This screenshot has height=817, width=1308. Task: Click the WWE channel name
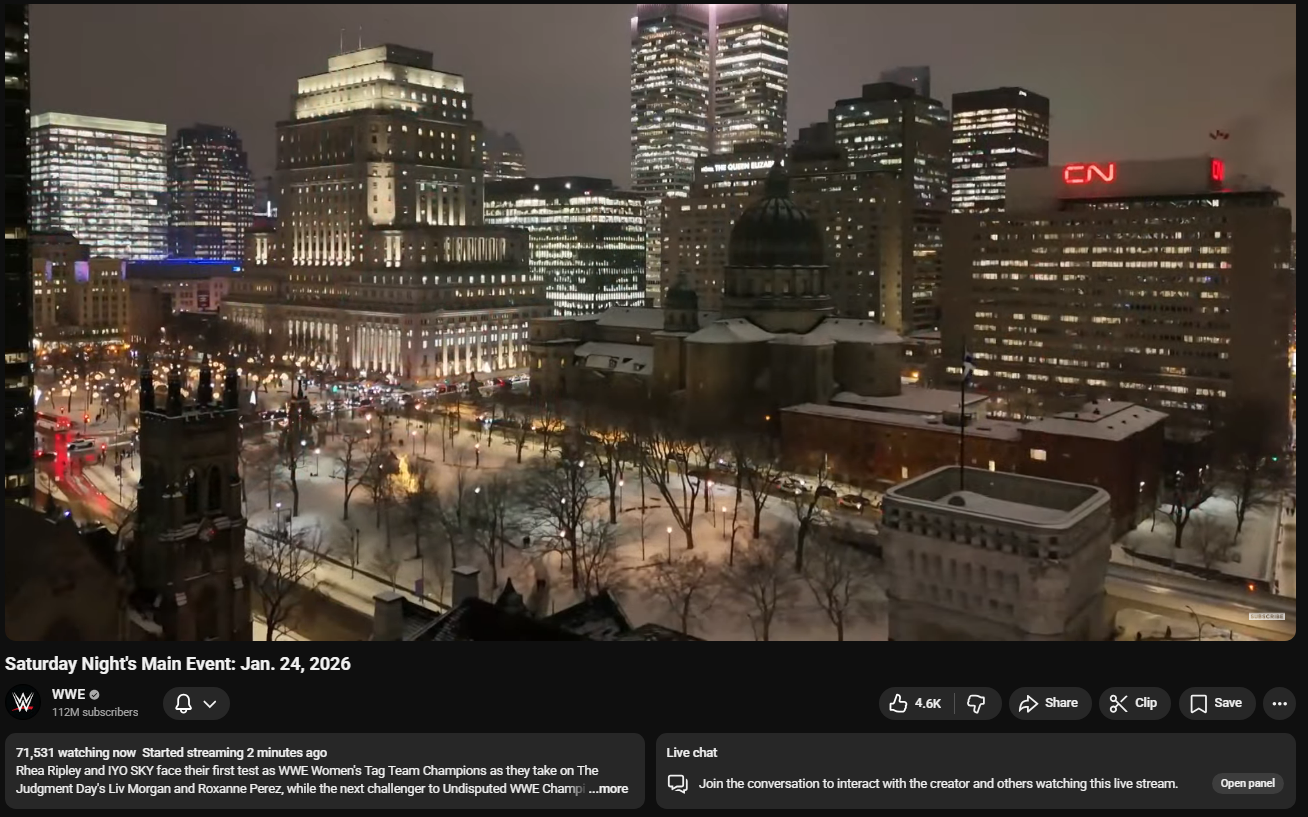point(68,694)
